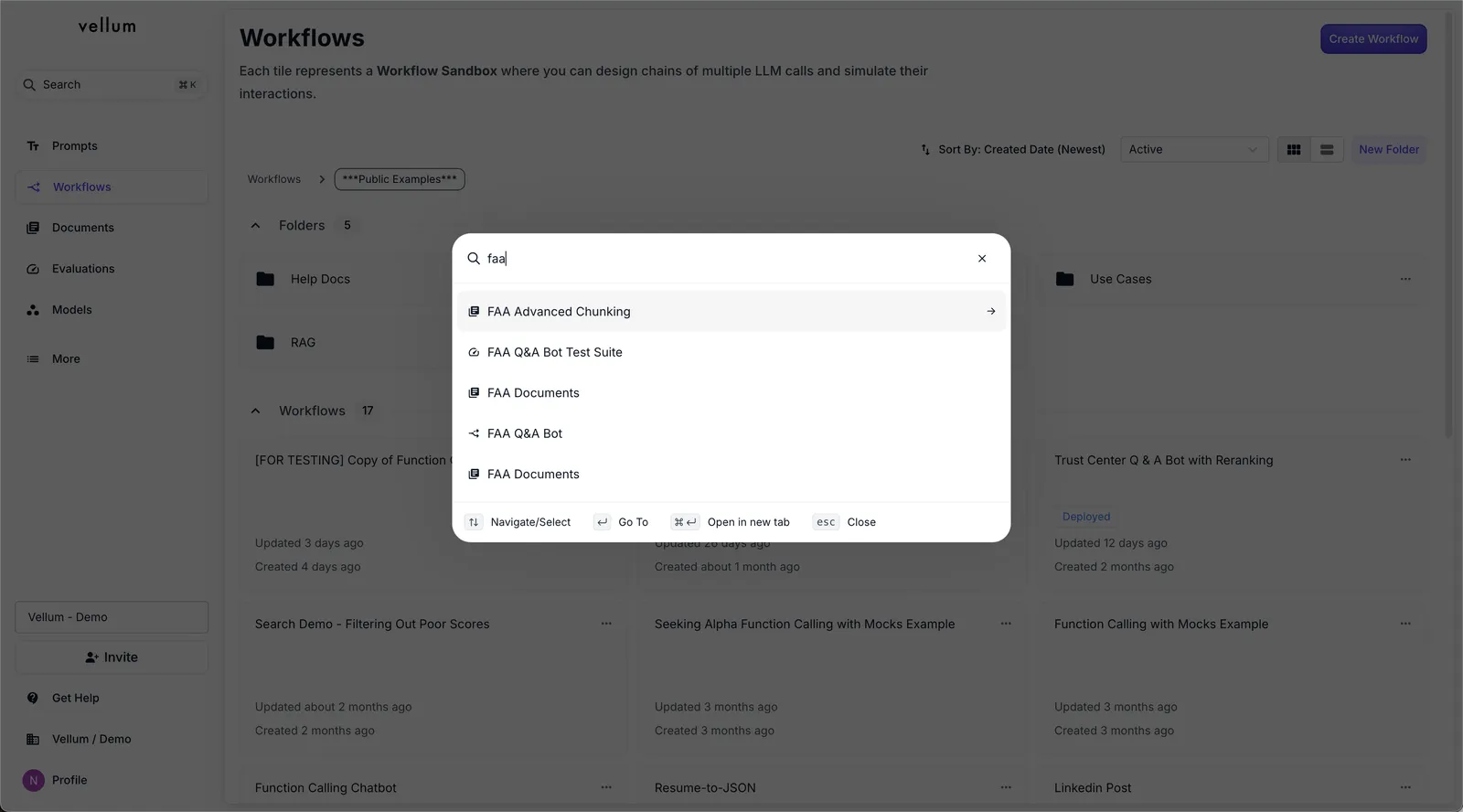Click the Open in new tab shortcut hint

[731, 522]
